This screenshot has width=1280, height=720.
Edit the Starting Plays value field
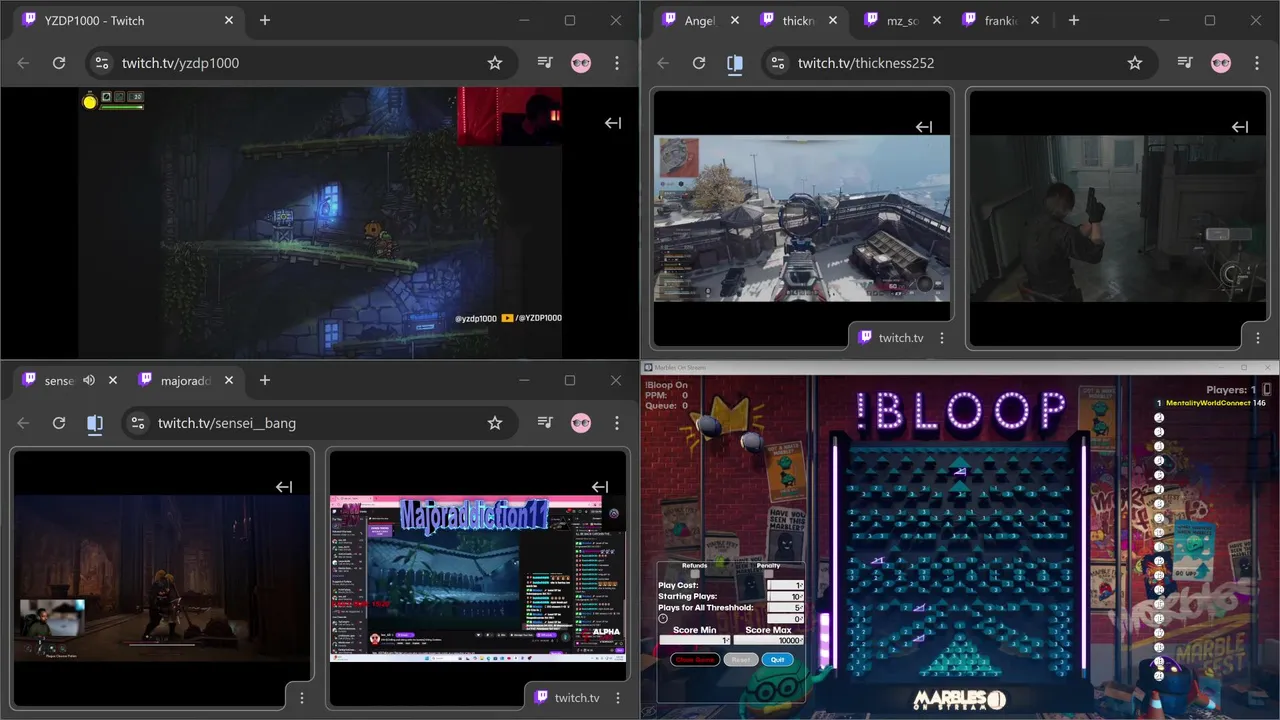785,596
